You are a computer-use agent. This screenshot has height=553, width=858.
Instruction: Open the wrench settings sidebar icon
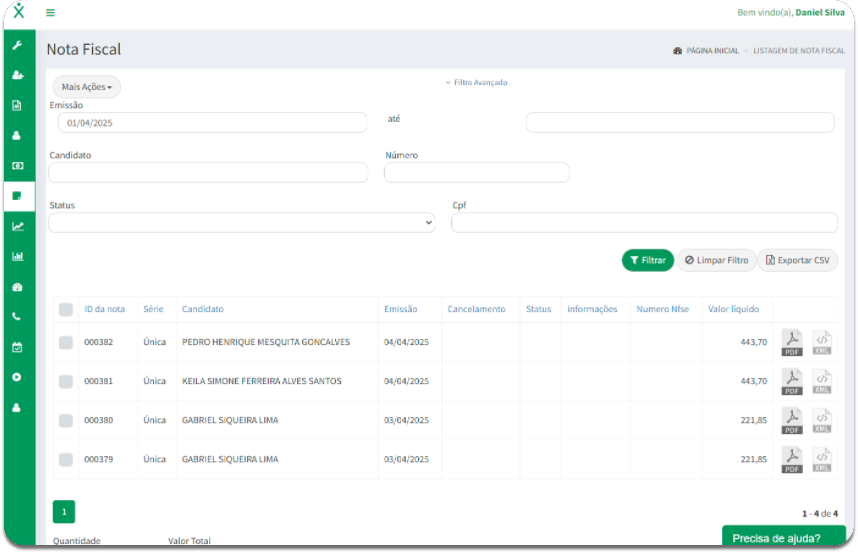point(17,45)
